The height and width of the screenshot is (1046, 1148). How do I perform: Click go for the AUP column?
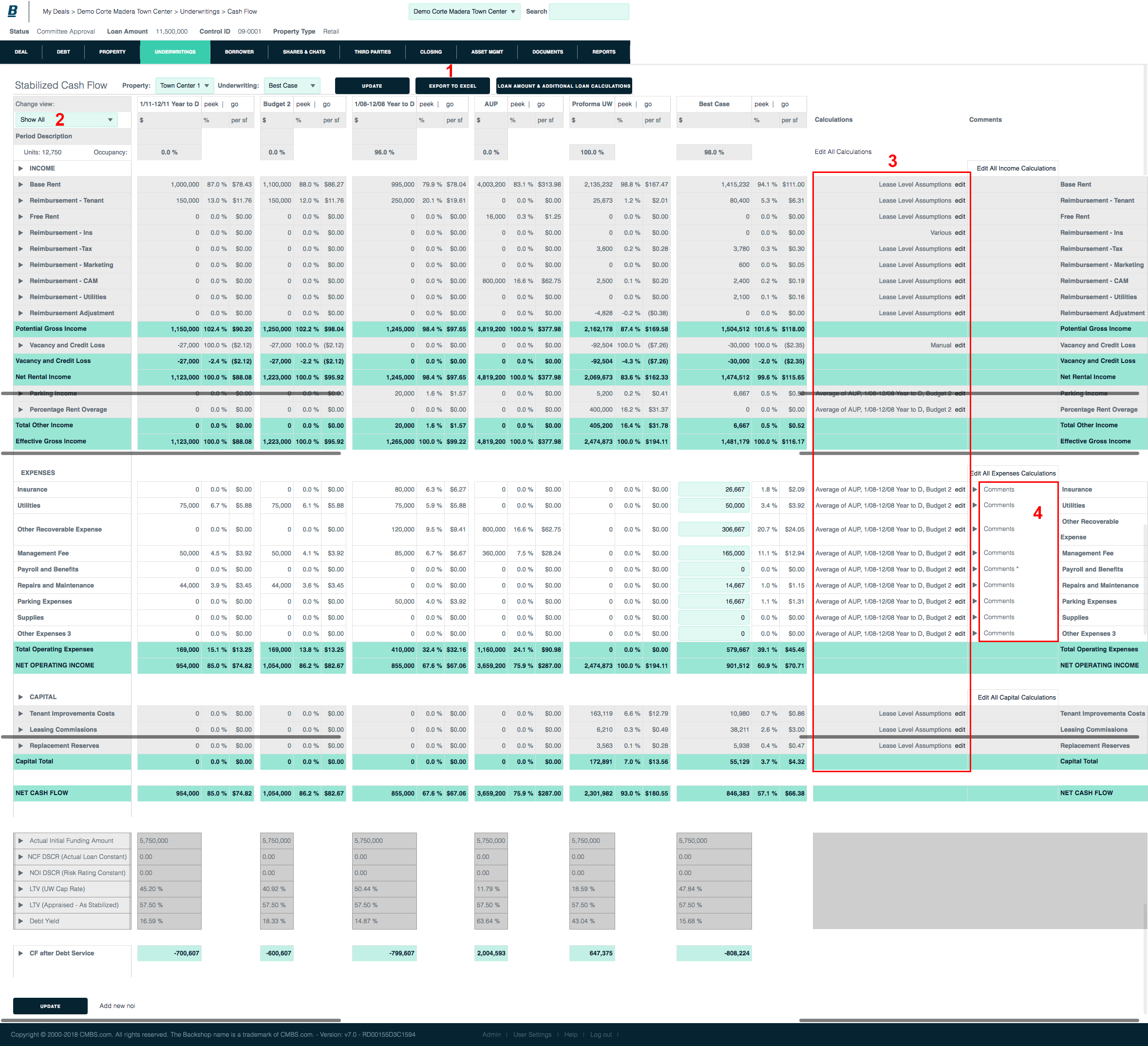point(541,104)
